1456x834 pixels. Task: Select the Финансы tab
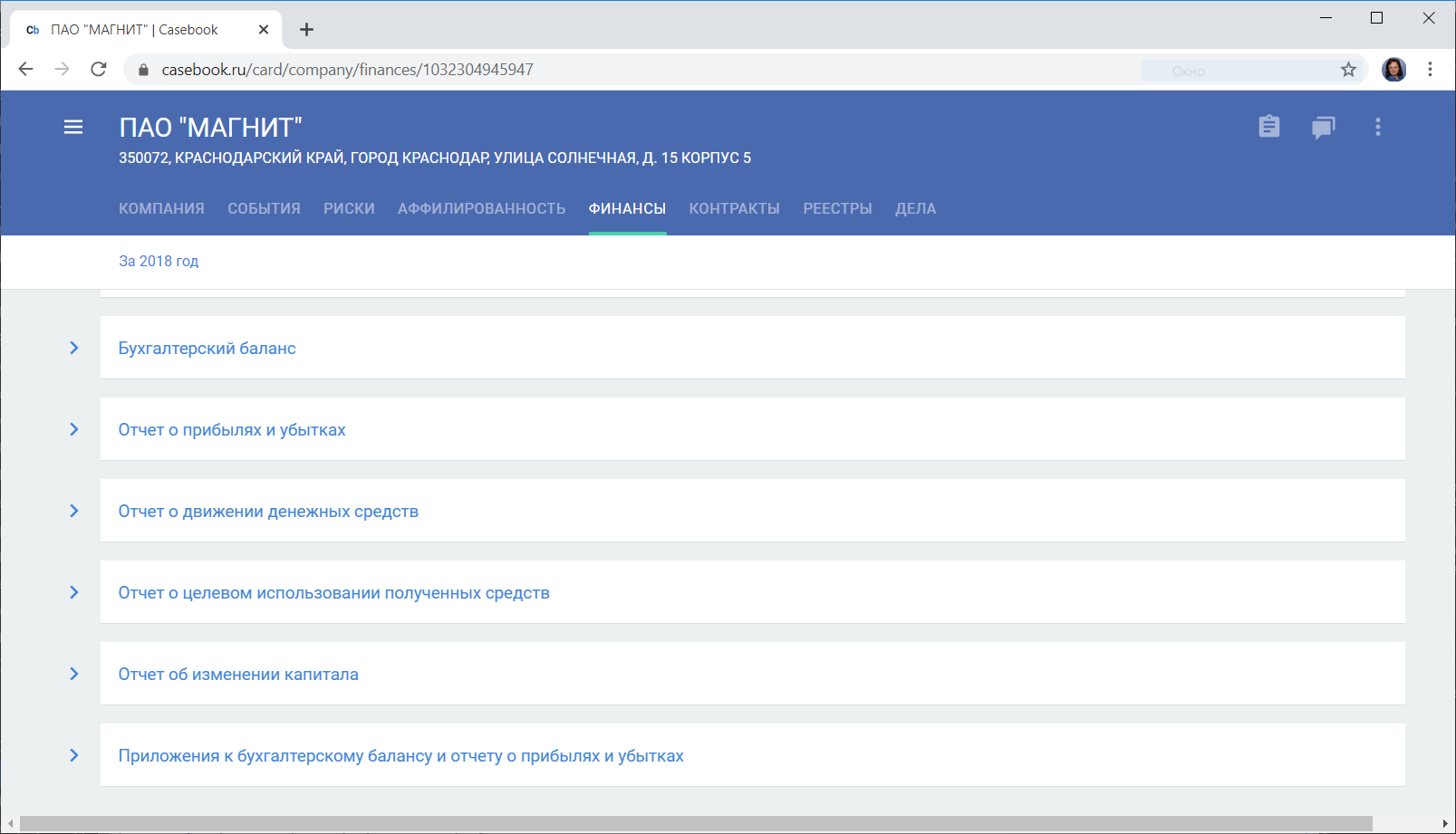tap(627, 209)
